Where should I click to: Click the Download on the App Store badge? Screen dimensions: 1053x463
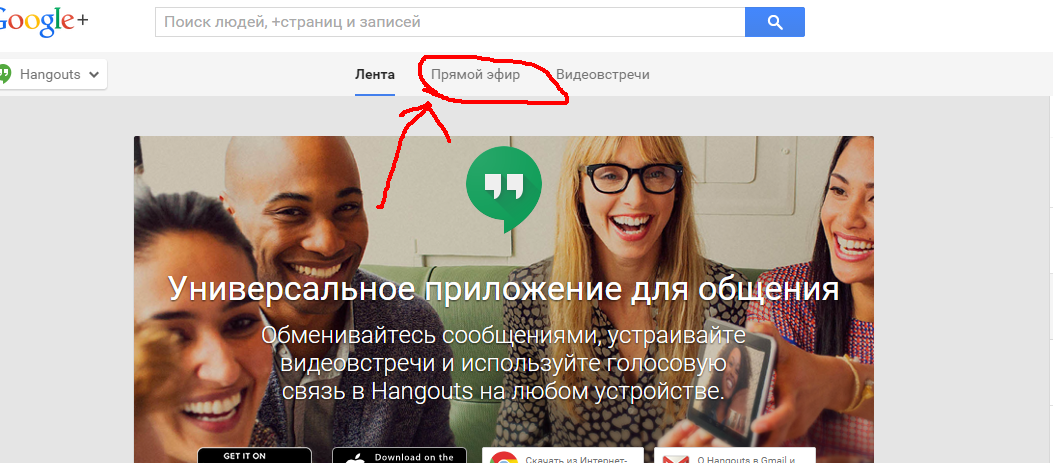point(399,456)
